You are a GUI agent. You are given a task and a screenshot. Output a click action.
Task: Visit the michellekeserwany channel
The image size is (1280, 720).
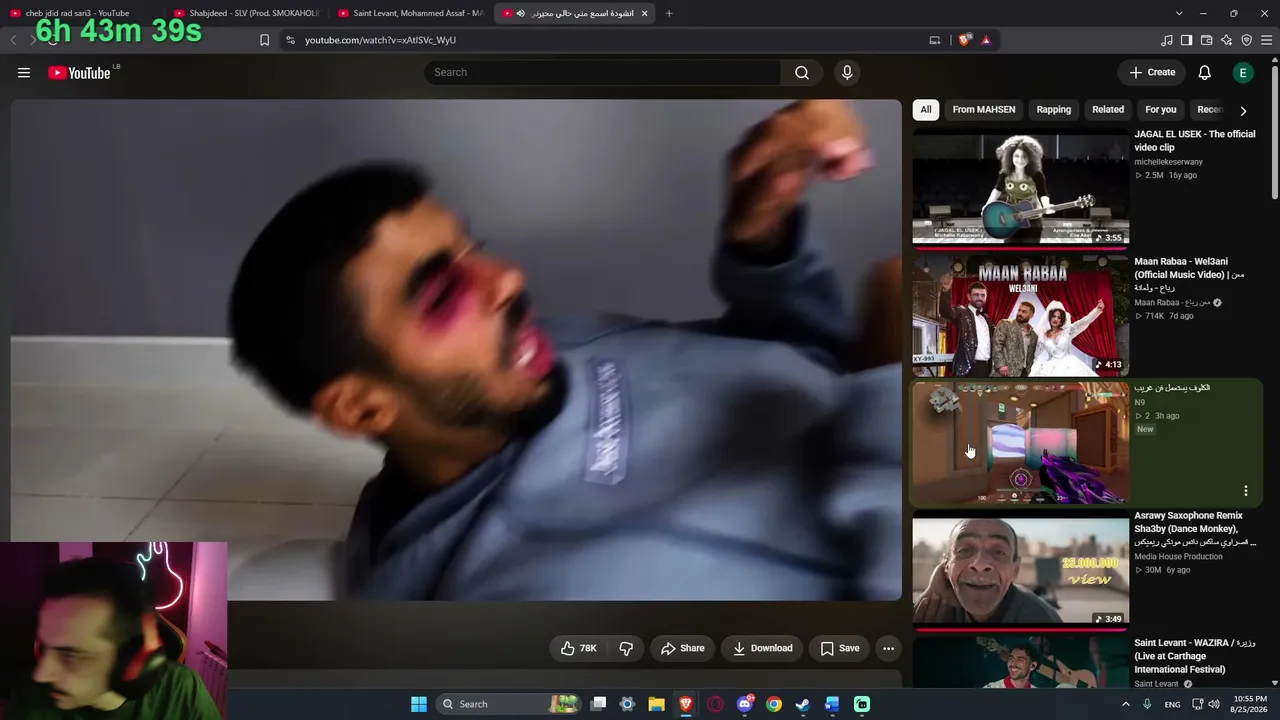click(x=1168, y=162)
